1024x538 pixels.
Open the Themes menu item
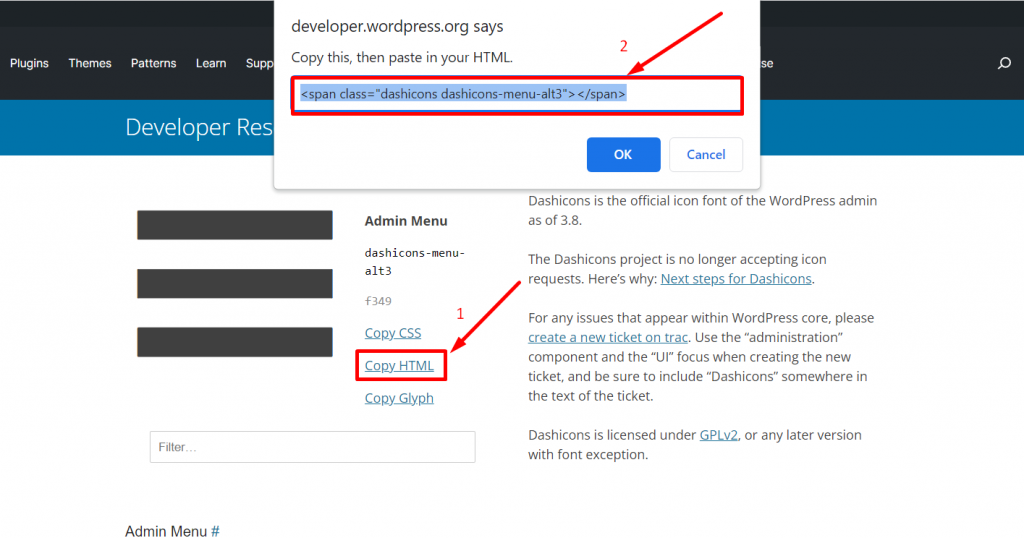click(x=90, y=63)
